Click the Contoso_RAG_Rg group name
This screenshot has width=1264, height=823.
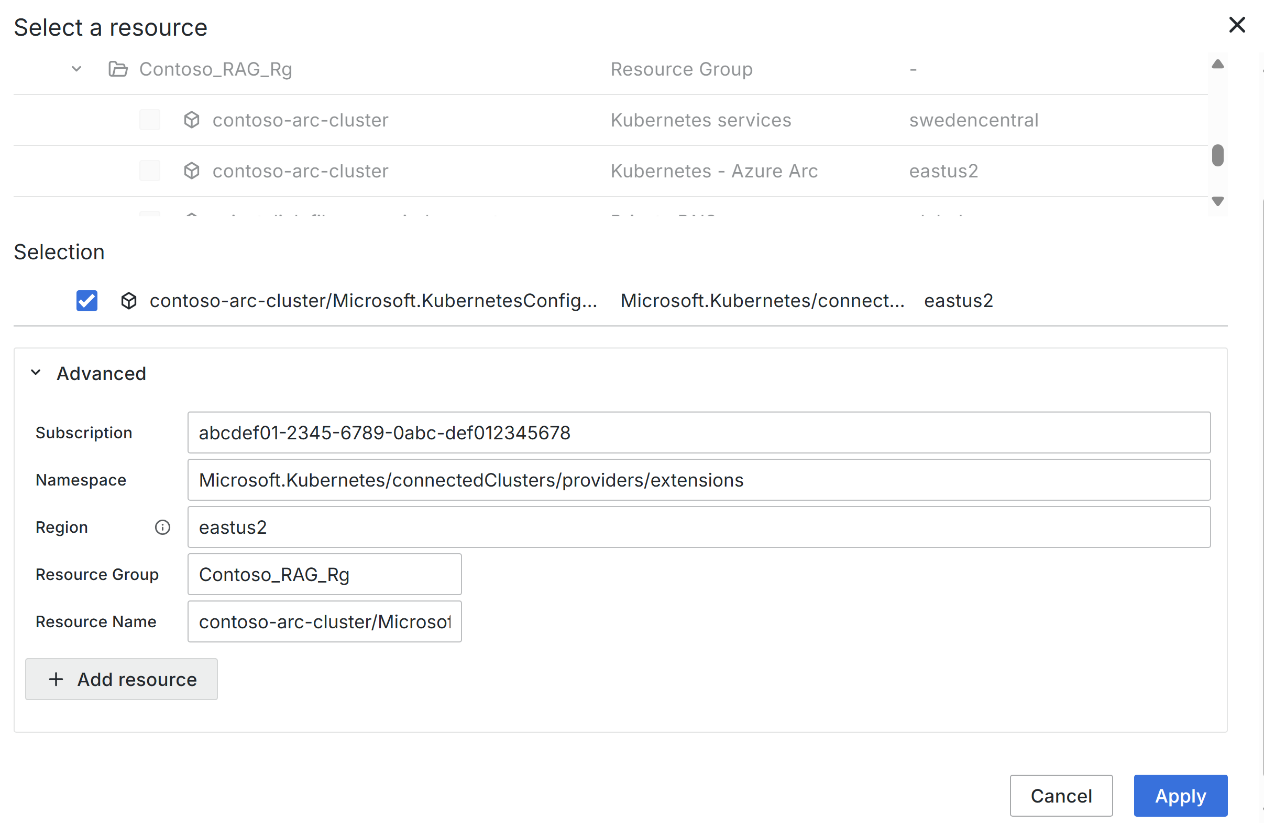215,69
